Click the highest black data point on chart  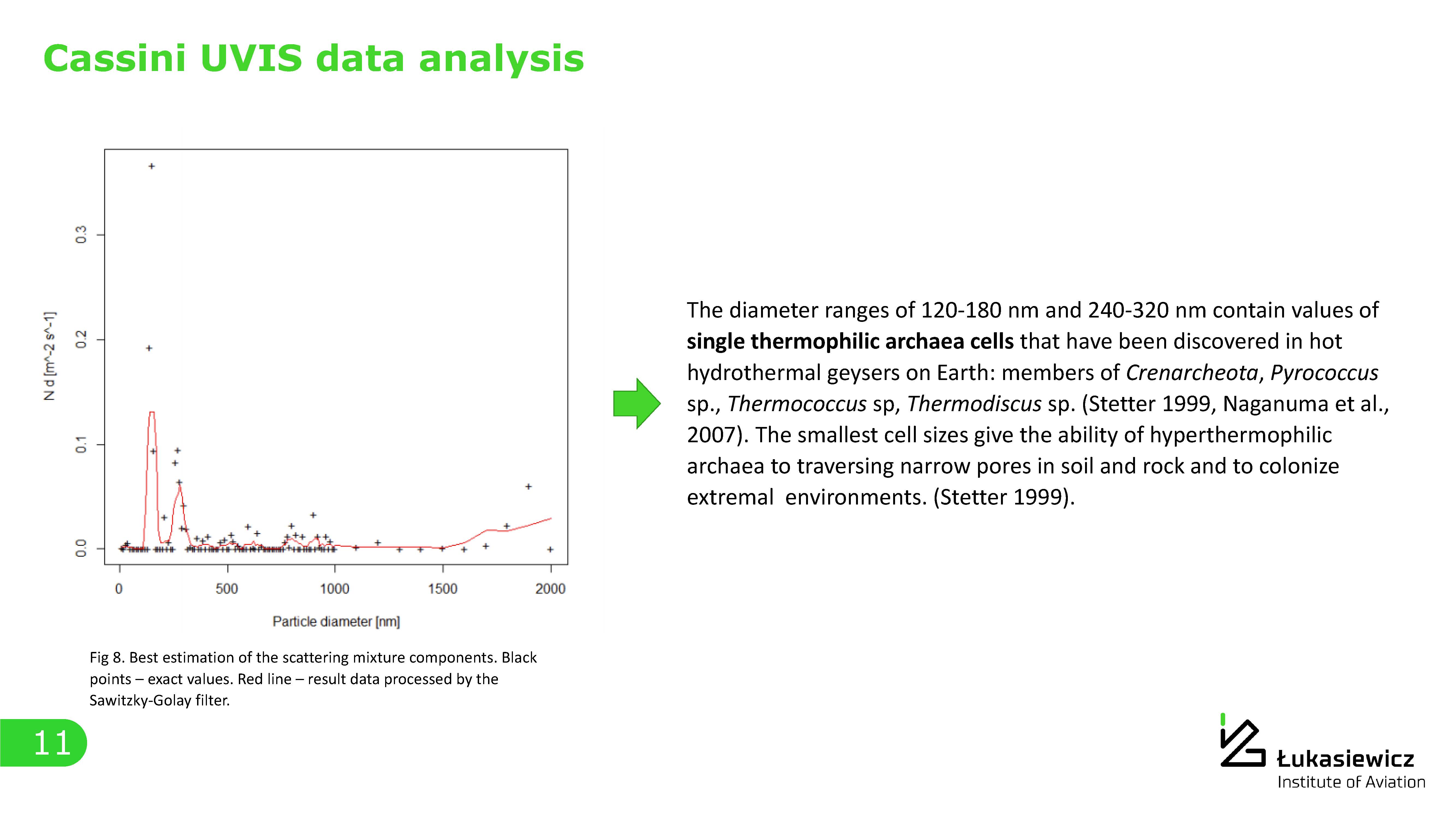click(x=151, y=166)
